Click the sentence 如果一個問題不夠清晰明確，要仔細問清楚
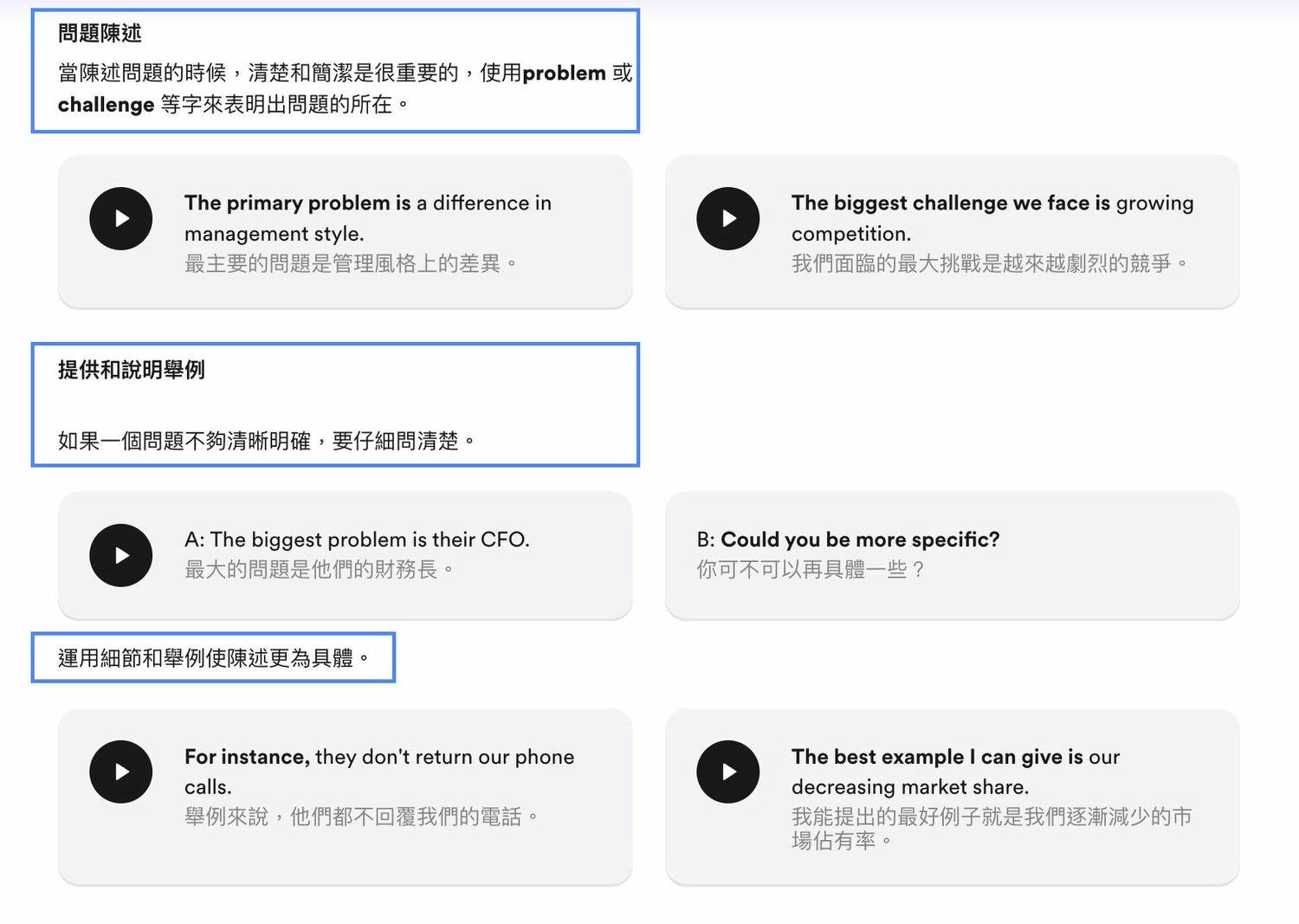This screenshot has width=1299, height=924. tap(266, 441)
